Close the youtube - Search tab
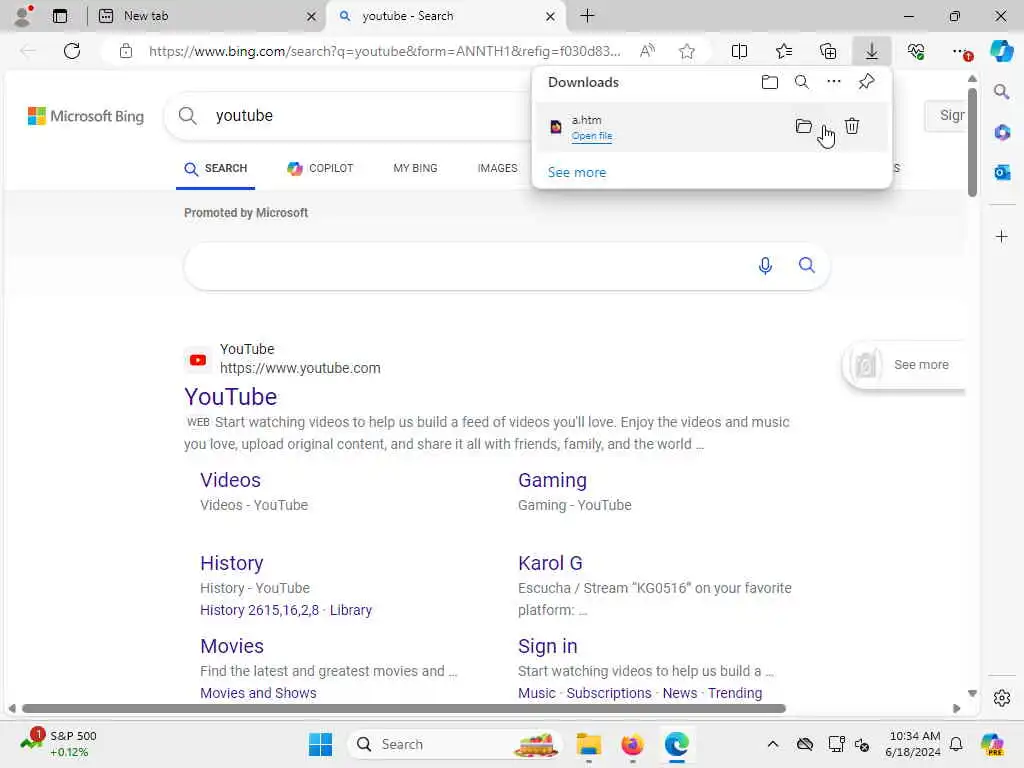Viewport: 1024px width, 768px height. (x=551, y=16)
